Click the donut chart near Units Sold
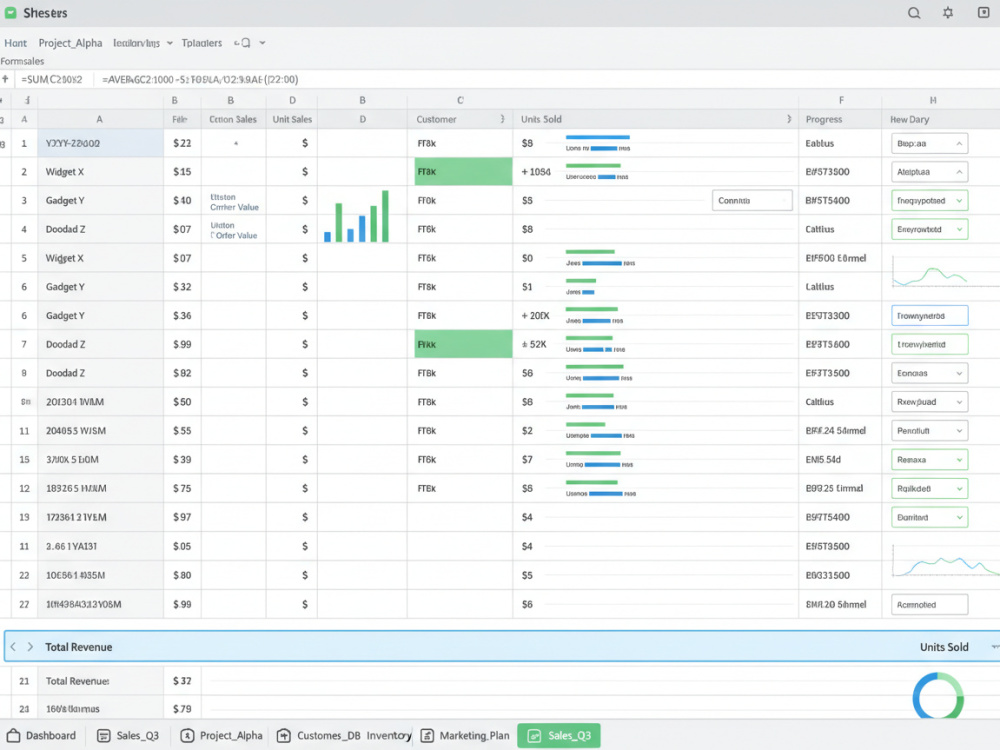 [938, 696]
